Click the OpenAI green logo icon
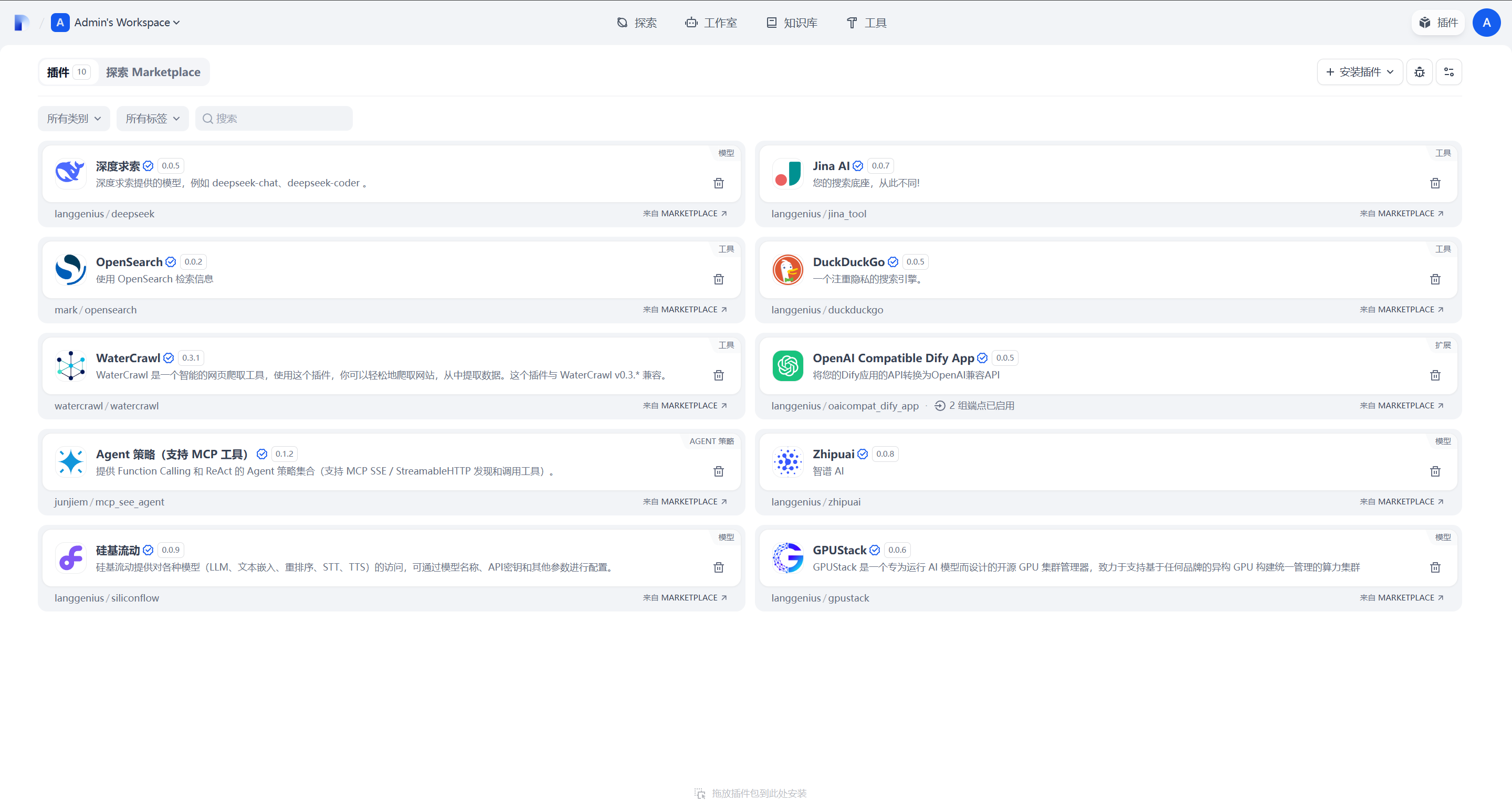Viewport: 1512px width, 812px height. tap(787, 365)
